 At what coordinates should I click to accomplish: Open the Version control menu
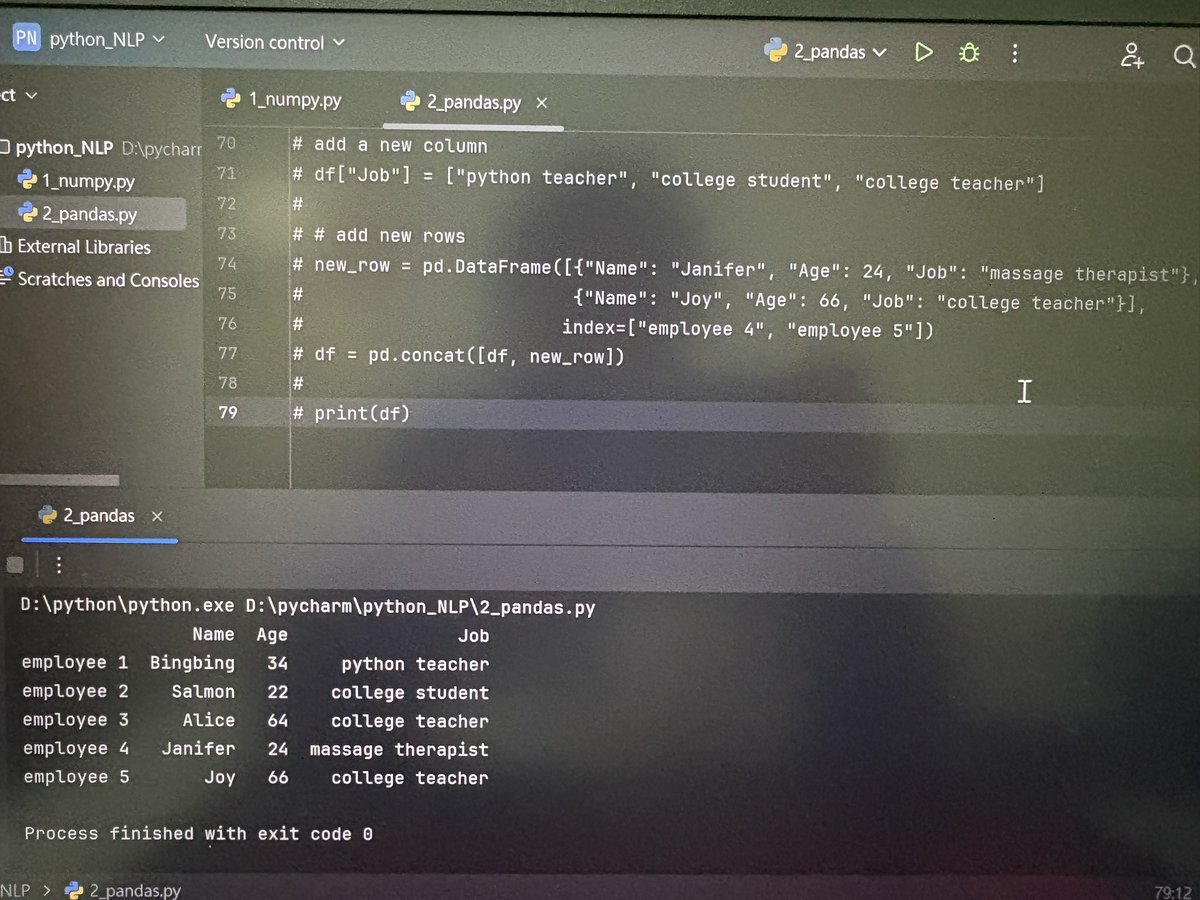tap(274, 42)
